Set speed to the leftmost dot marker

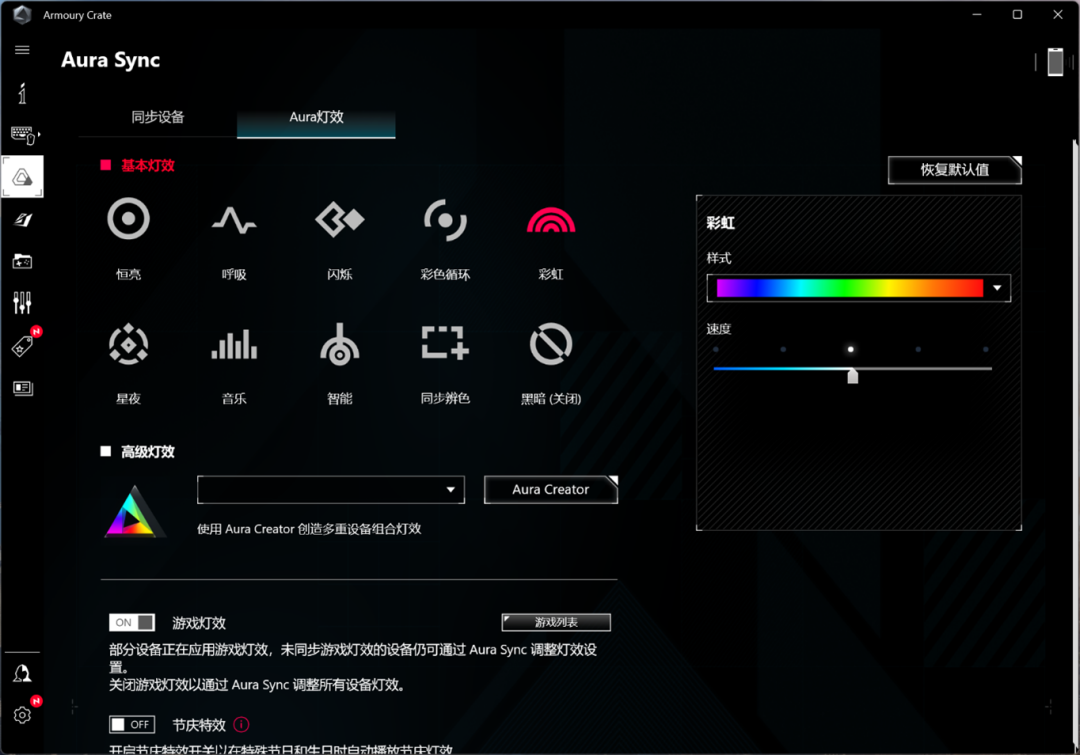(716, 349)
